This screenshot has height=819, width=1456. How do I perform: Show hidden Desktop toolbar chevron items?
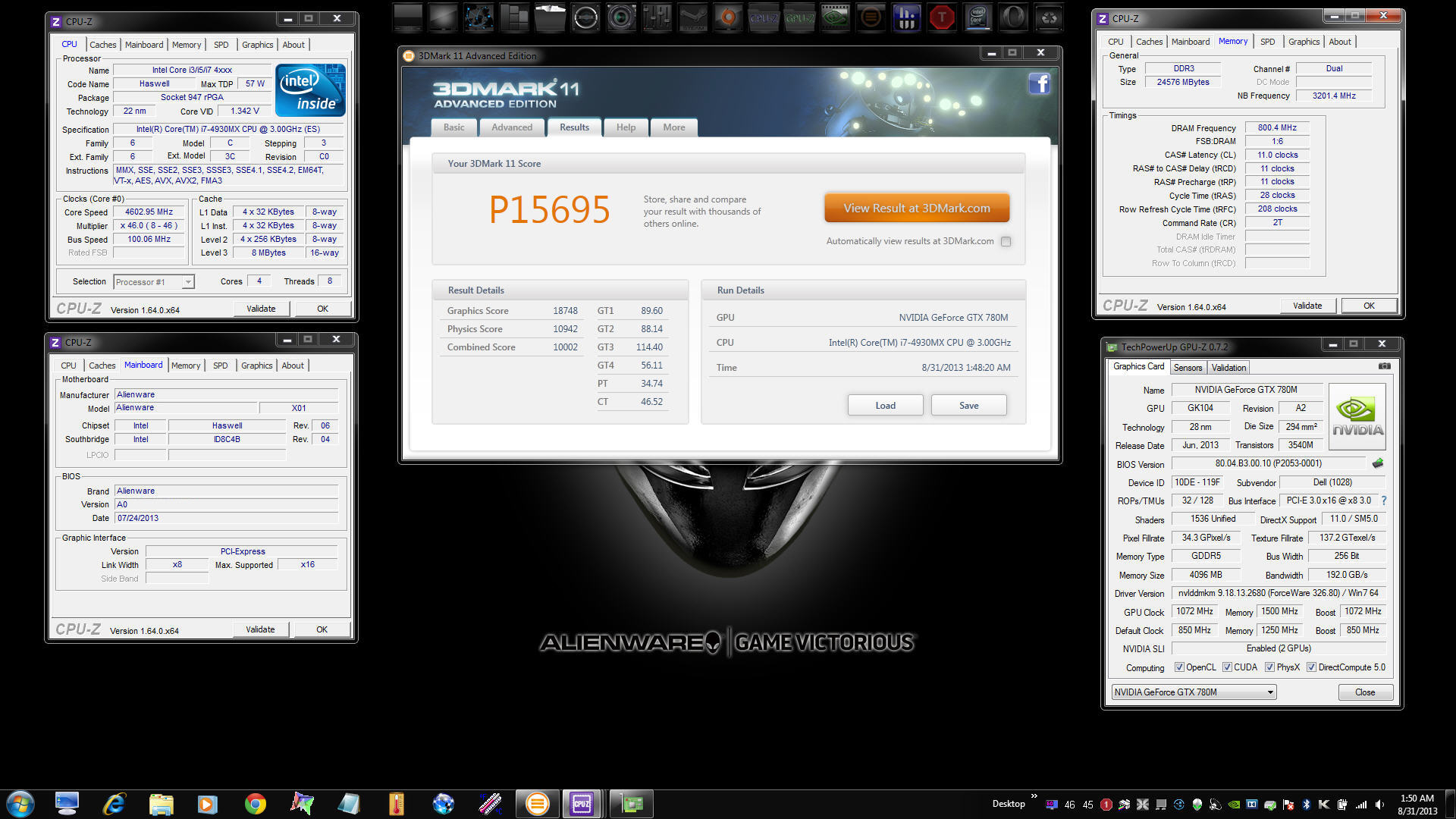tap(1034, 796)
